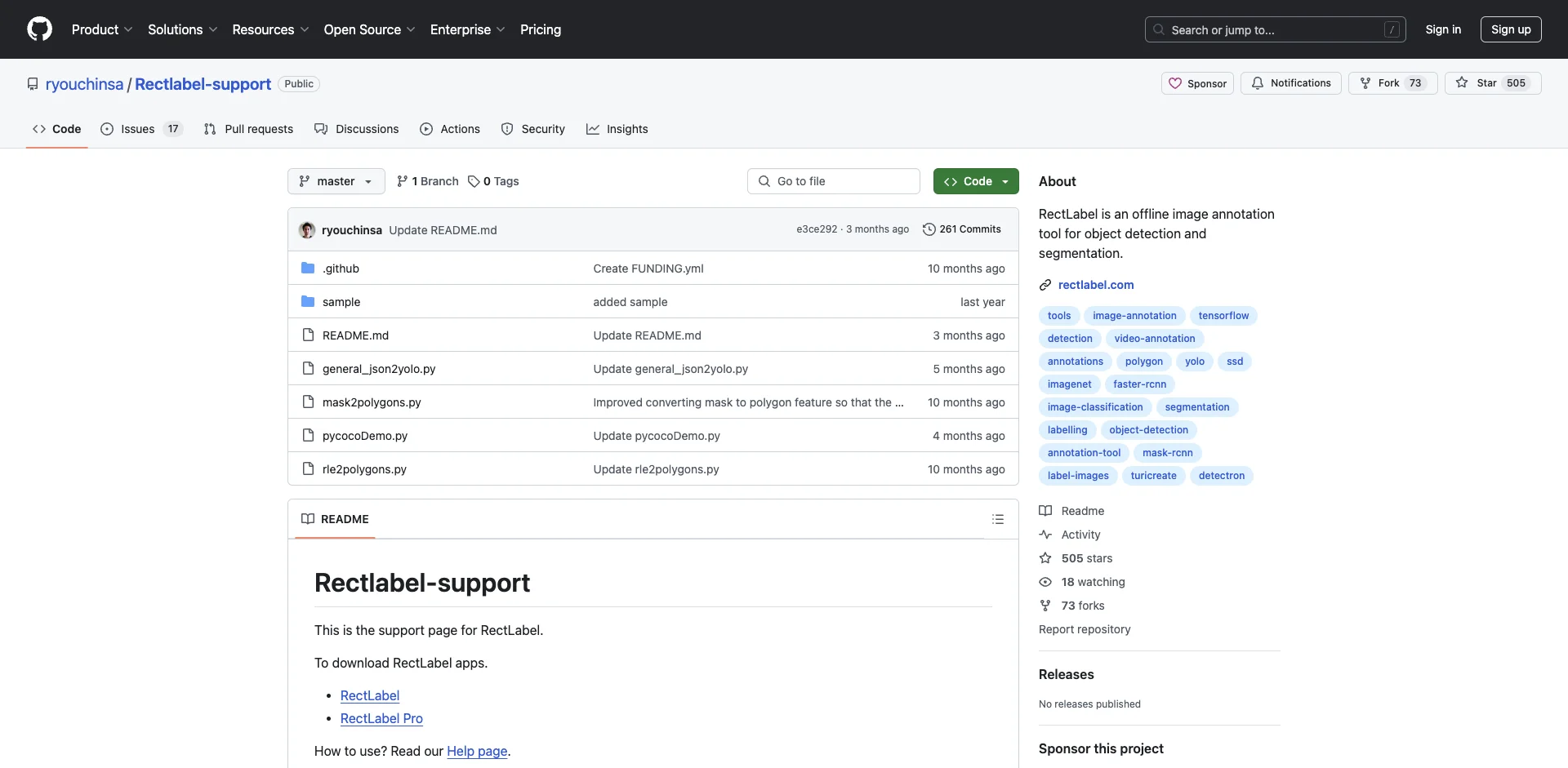Select the README tab header
1568x768 pixels.
coord(335,519)
